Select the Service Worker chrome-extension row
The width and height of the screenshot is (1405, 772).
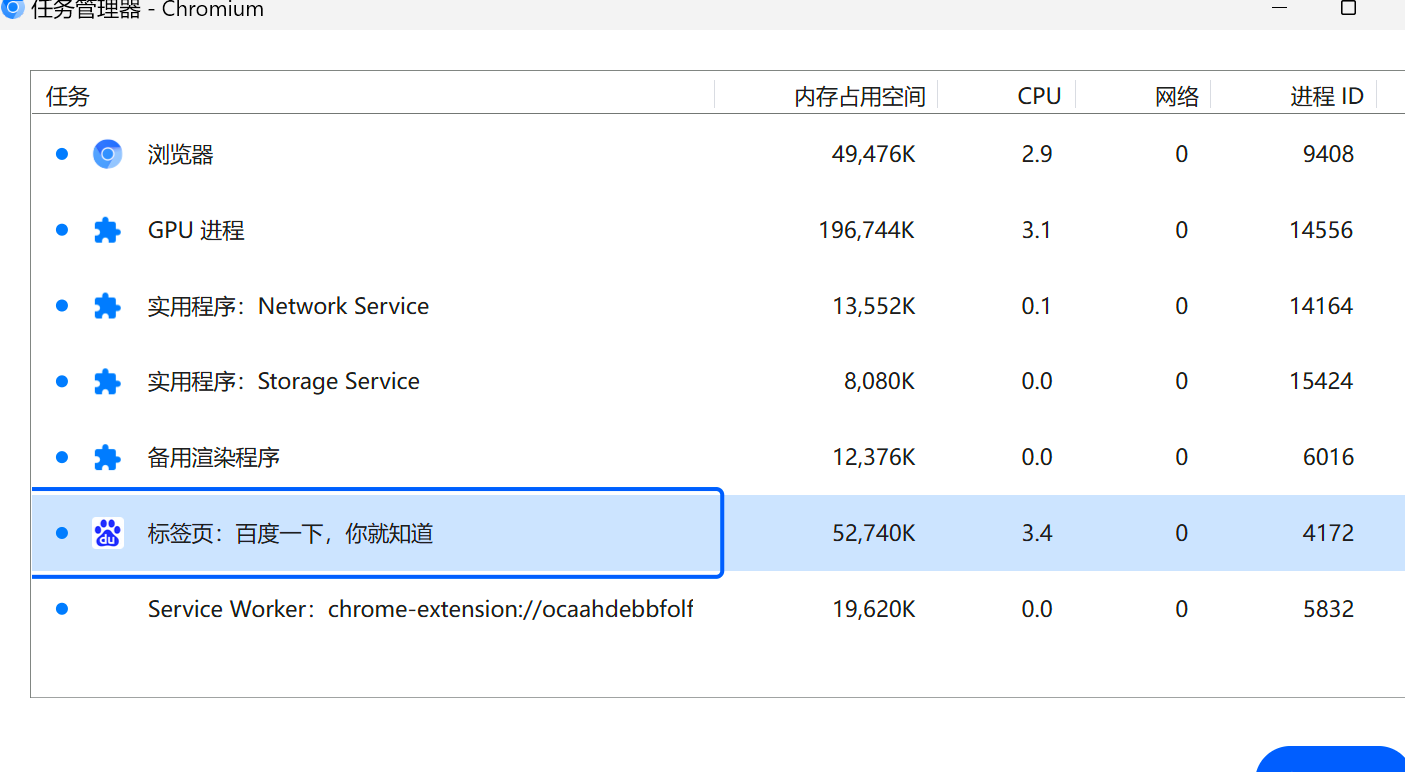(x=420, y=609)
